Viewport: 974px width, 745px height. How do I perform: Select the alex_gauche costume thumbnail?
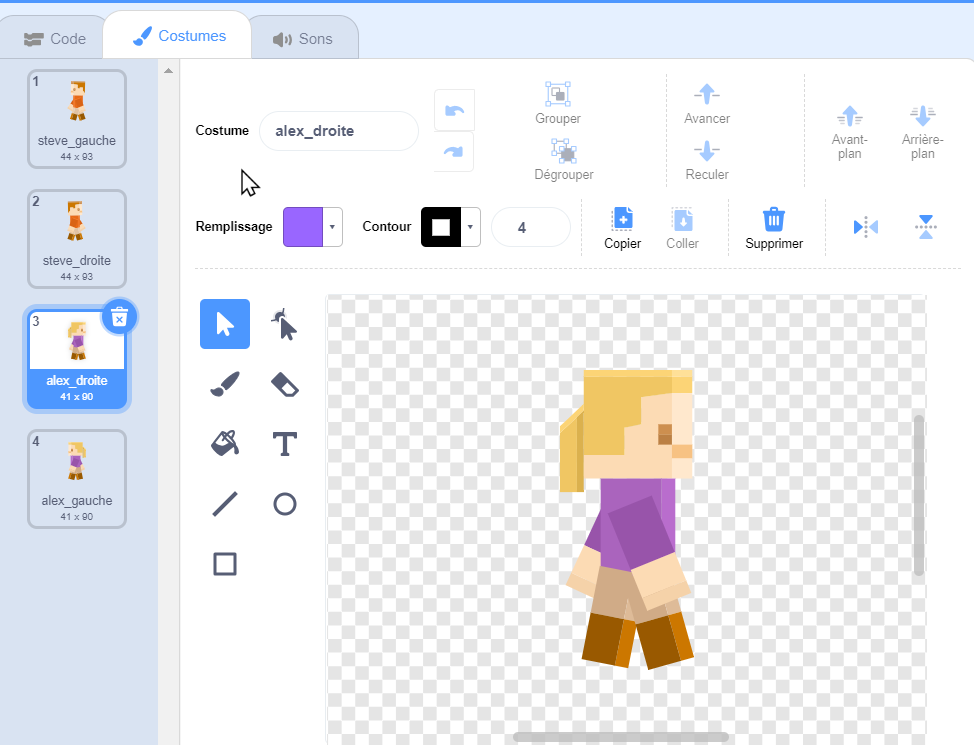[x=77, y=478]
